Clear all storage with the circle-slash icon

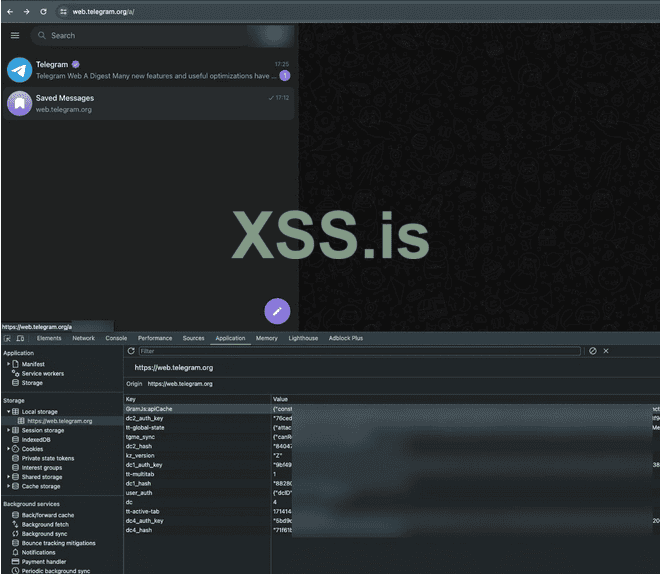point(593,351)
